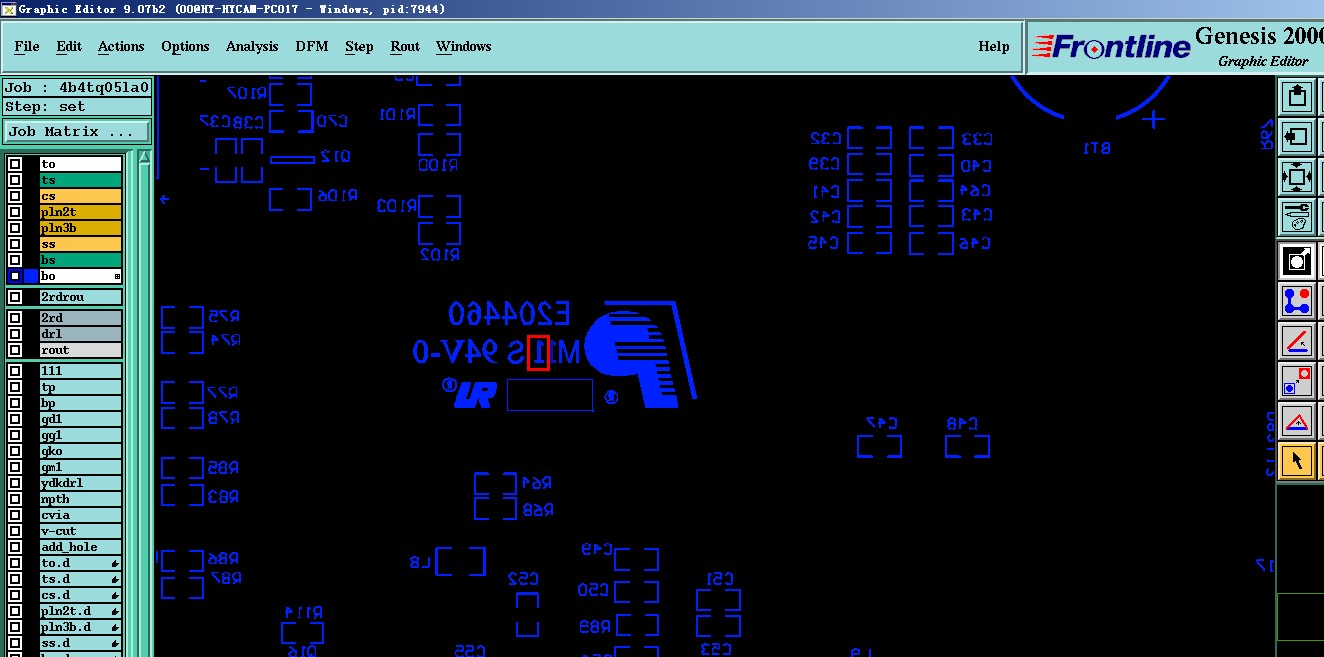Toggle checkbox for layer cs
1324x657 pixels.
15,196
